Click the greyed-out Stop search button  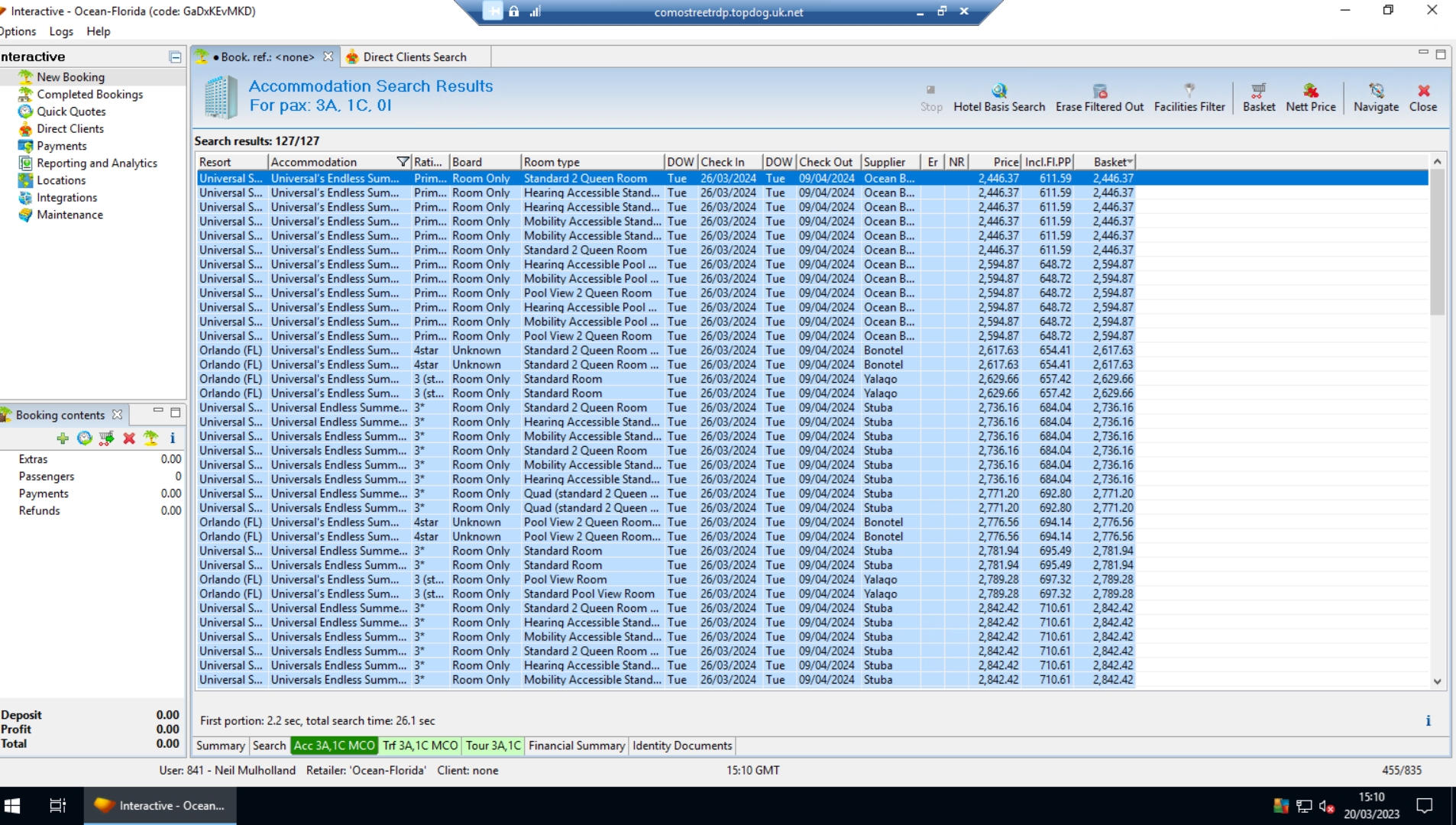tap(930, 98)
